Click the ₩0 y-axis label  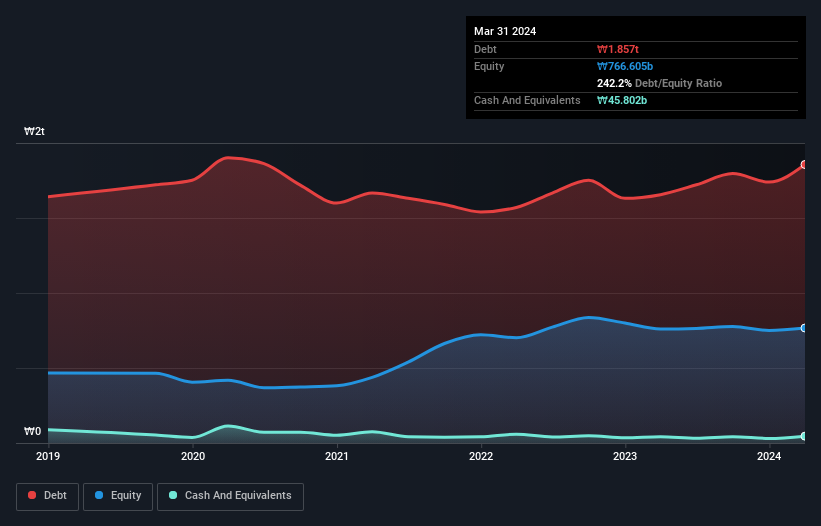click(x=32, y=431)
